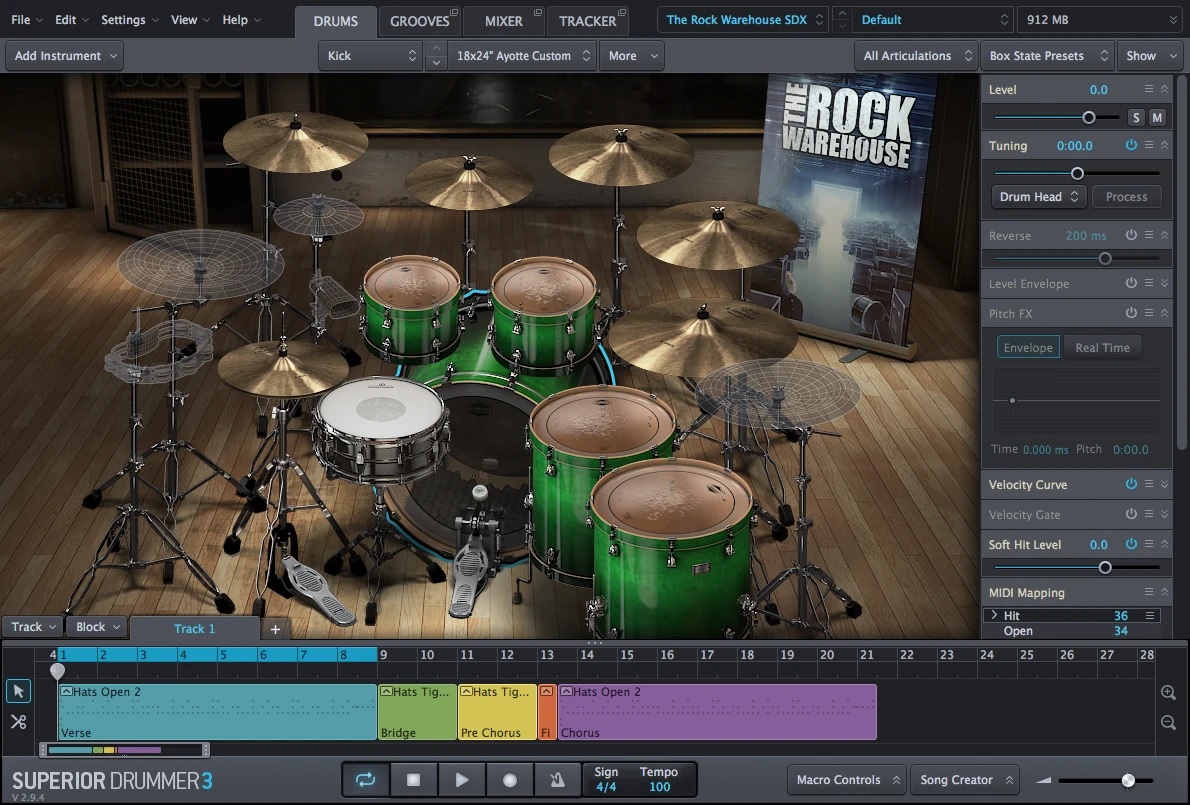Open the Show dropdown

1150,55
